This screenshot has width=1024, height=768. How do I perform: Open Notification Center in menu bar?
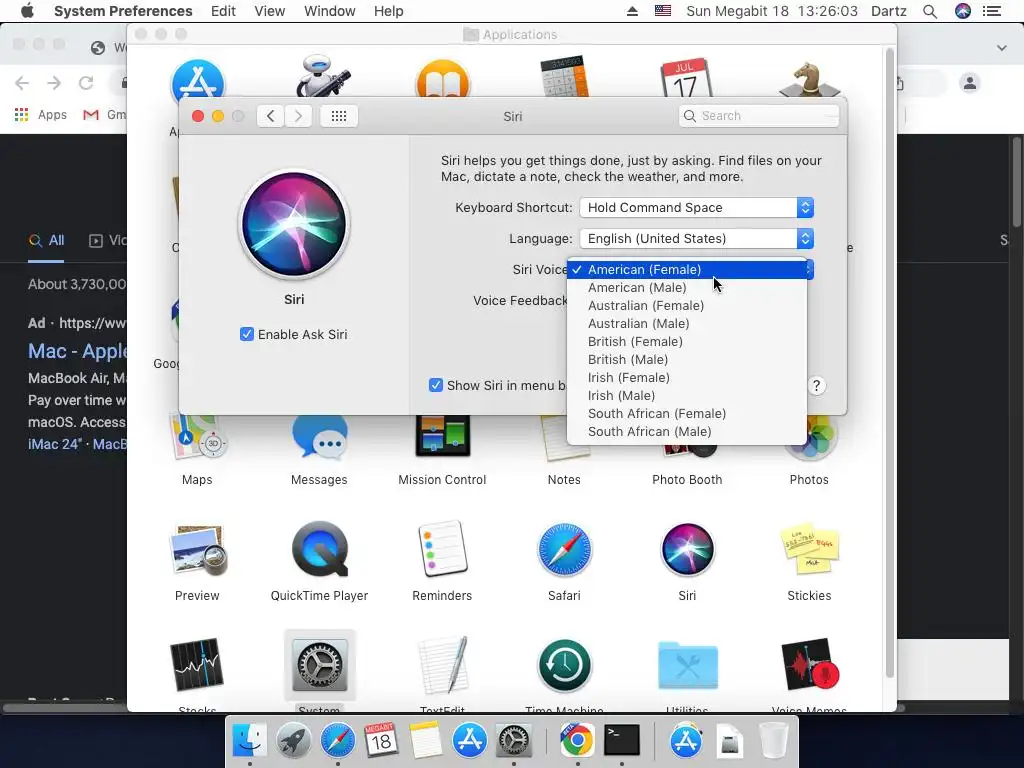coord(991,11)
